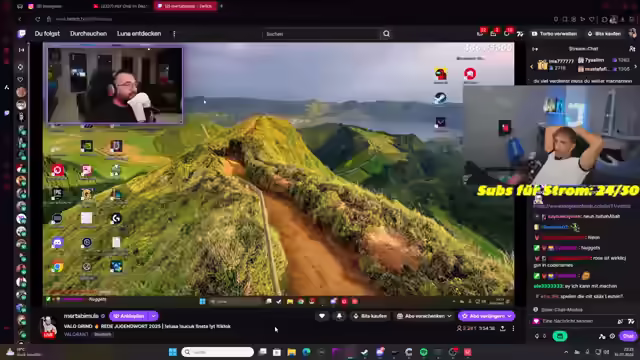Click the search magnifier button
Viewport: 640px width, 360px height.
pos(386,34)
